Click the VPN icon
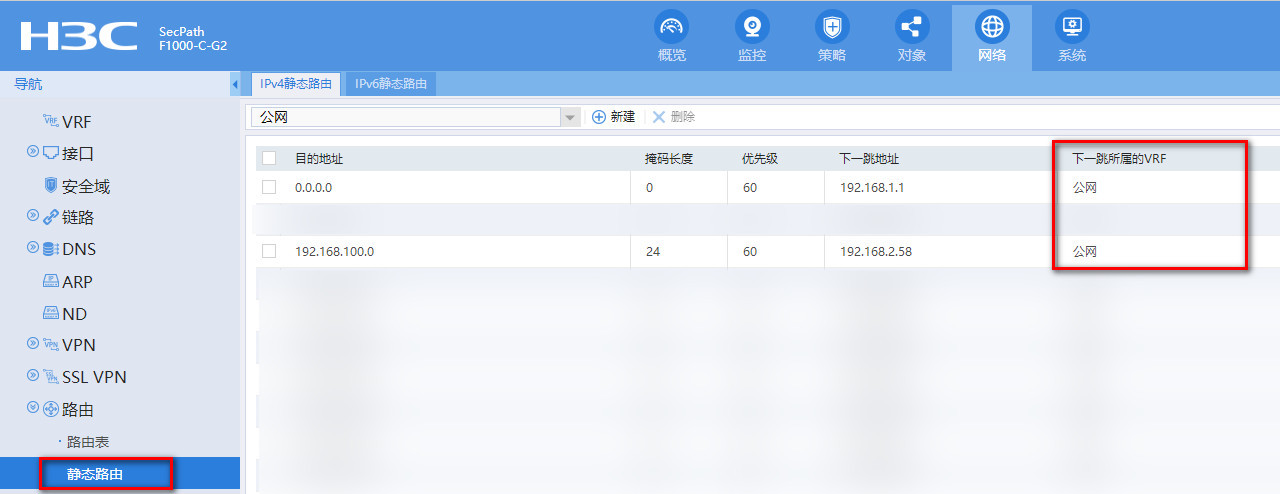1280x494 pixels. pyautogui.click(x=51, y=345)
